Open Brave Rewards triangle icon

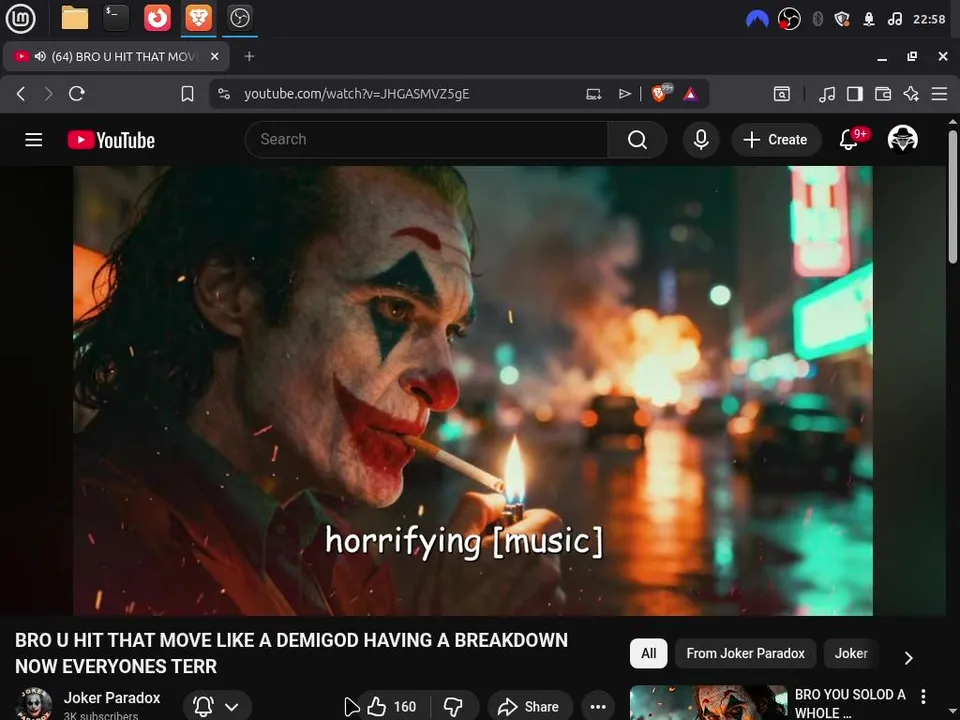tap(691, 94)
